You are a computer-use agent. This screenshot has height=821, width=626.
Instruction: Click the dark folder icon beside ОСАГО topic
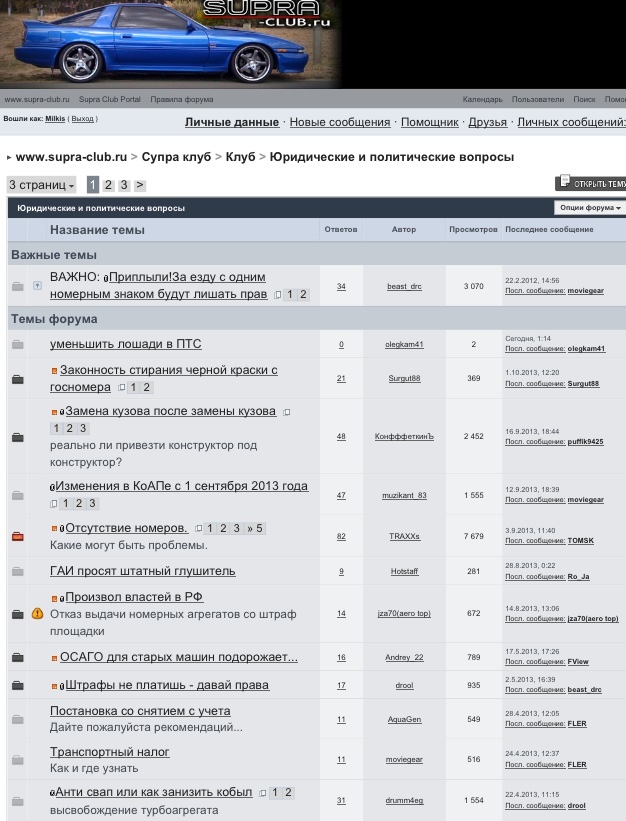(17, 658)
